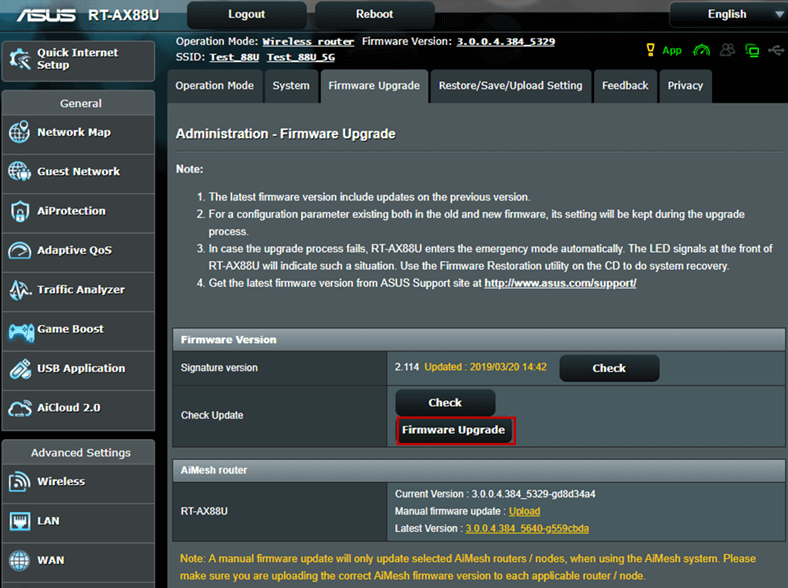Click the Adaptive QoS gauge icon

pyautogui.click(x=20, y=250)
